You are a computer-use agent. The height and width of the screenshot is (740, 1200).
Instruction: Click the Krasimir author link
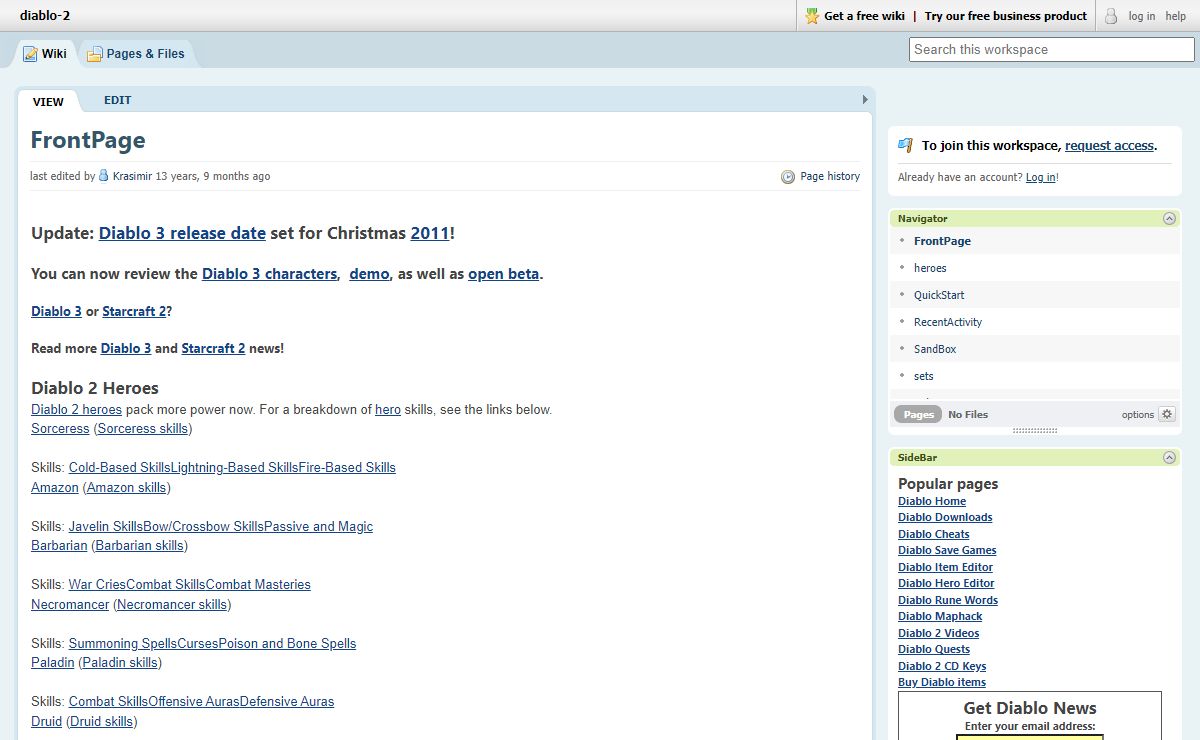[x=132, y=176]
